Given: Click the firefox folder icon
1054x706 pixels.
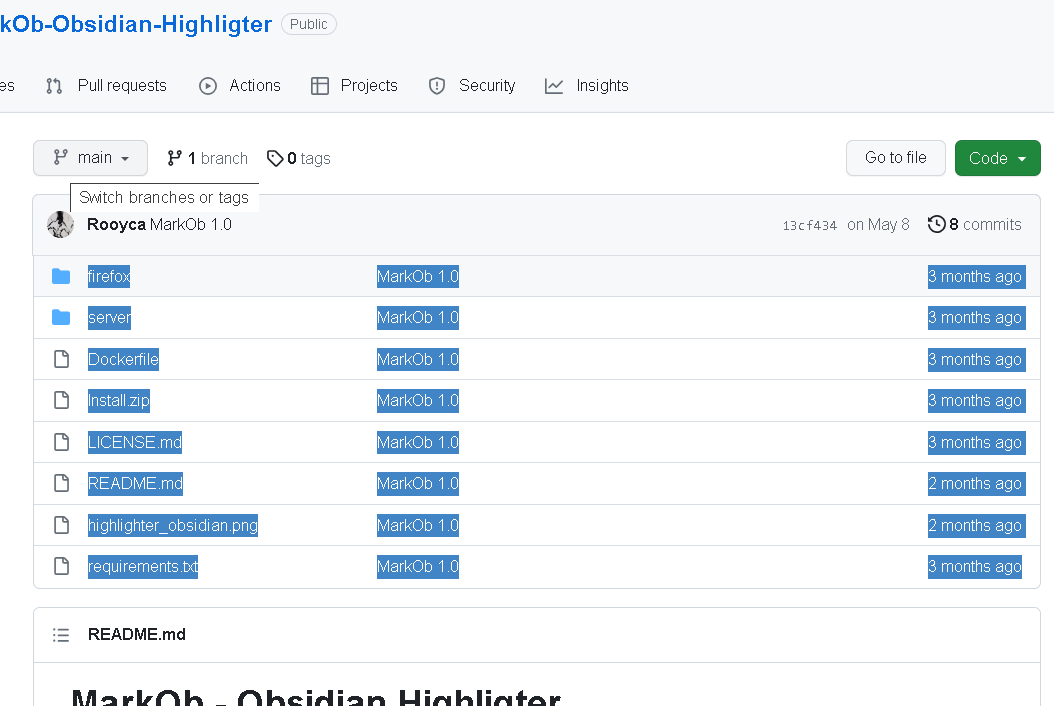Looking at the screenshot, I should (x=61, y=276).
